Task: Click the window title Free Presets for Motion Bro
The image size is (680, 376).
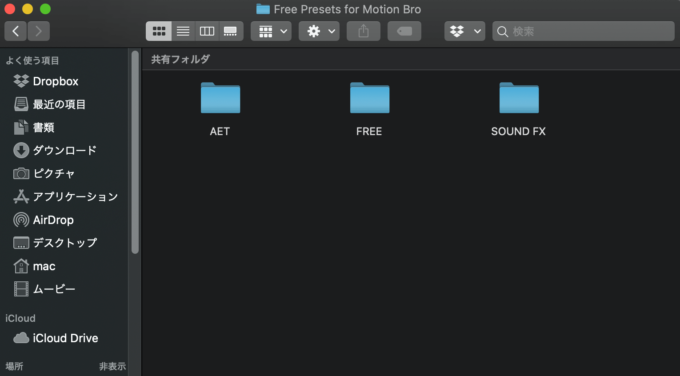Action: tap(347, 9)
